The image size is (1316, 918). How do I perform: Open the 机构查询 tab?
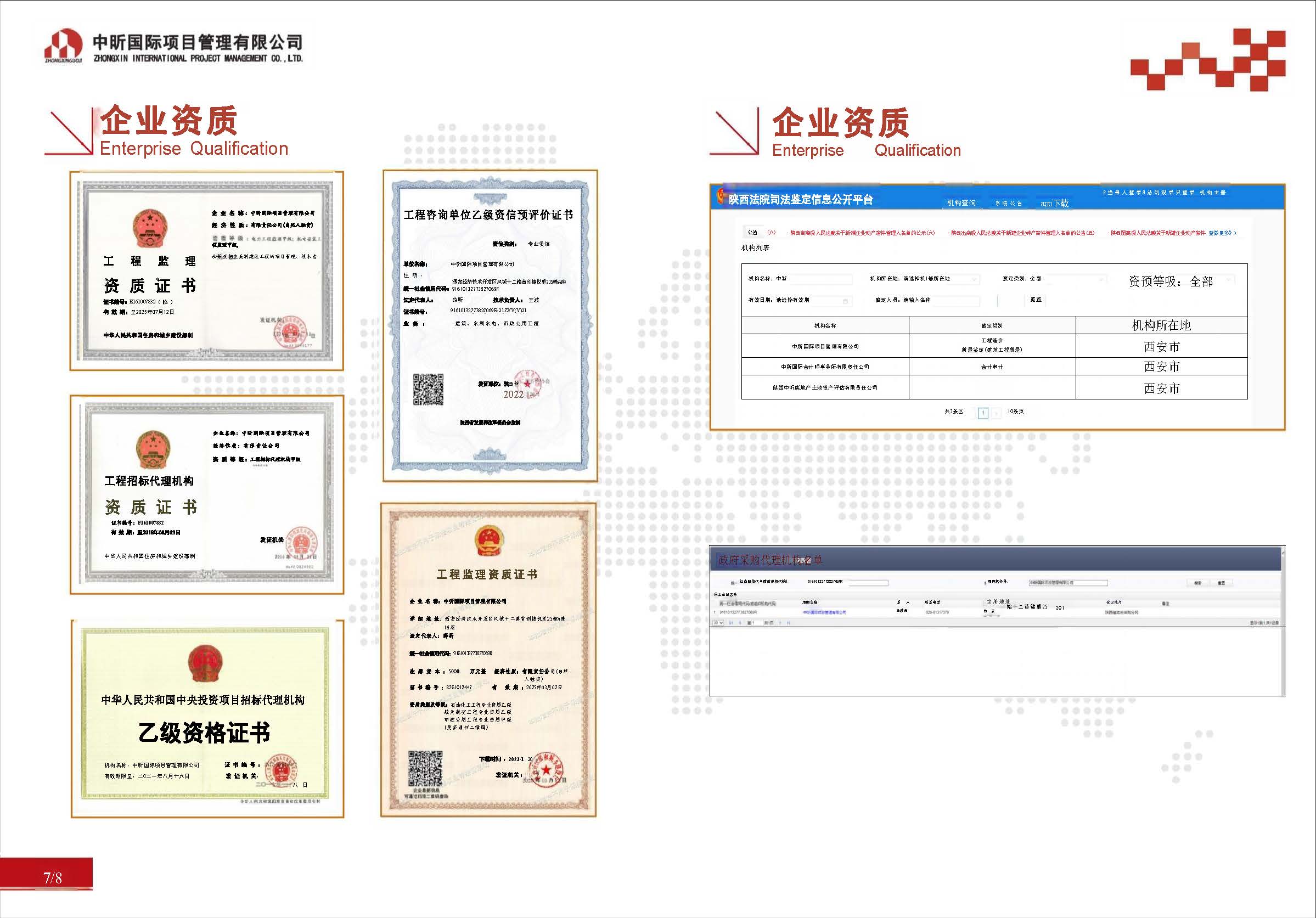coord(961,203)
